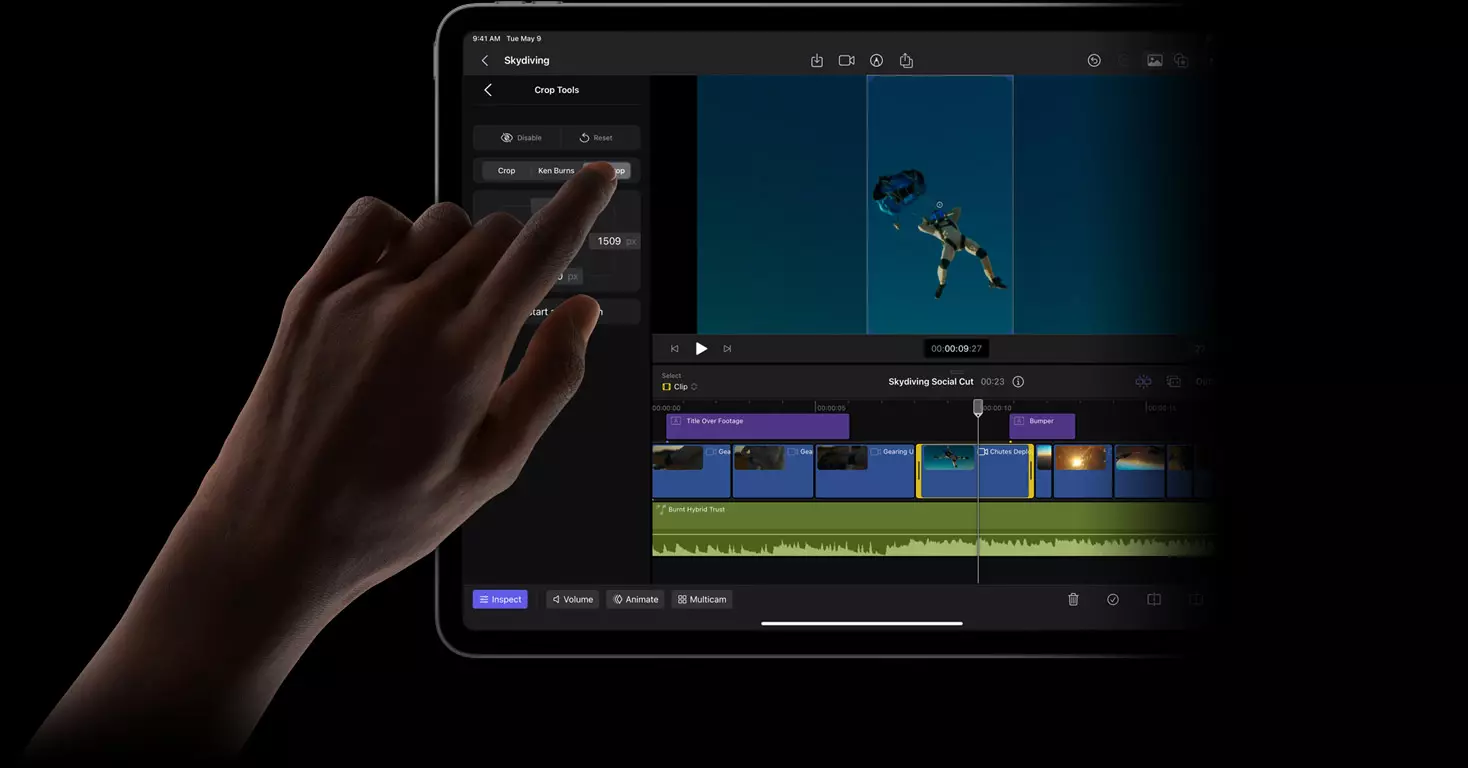Switch to the Crop mode segment
Viewport: 1468px width, 768px height.
pos(507,171)
